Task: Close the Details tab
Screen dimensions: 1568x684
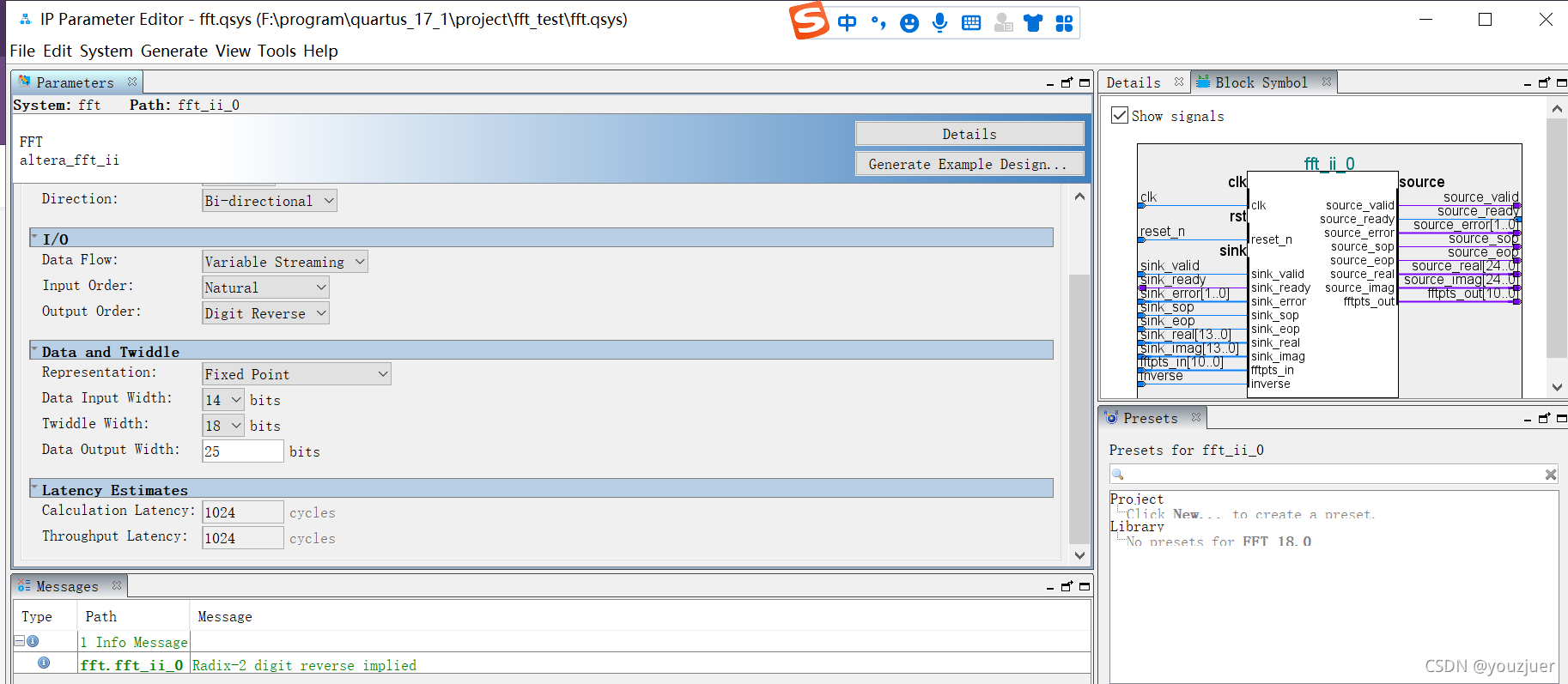Action: [1179, 82]
